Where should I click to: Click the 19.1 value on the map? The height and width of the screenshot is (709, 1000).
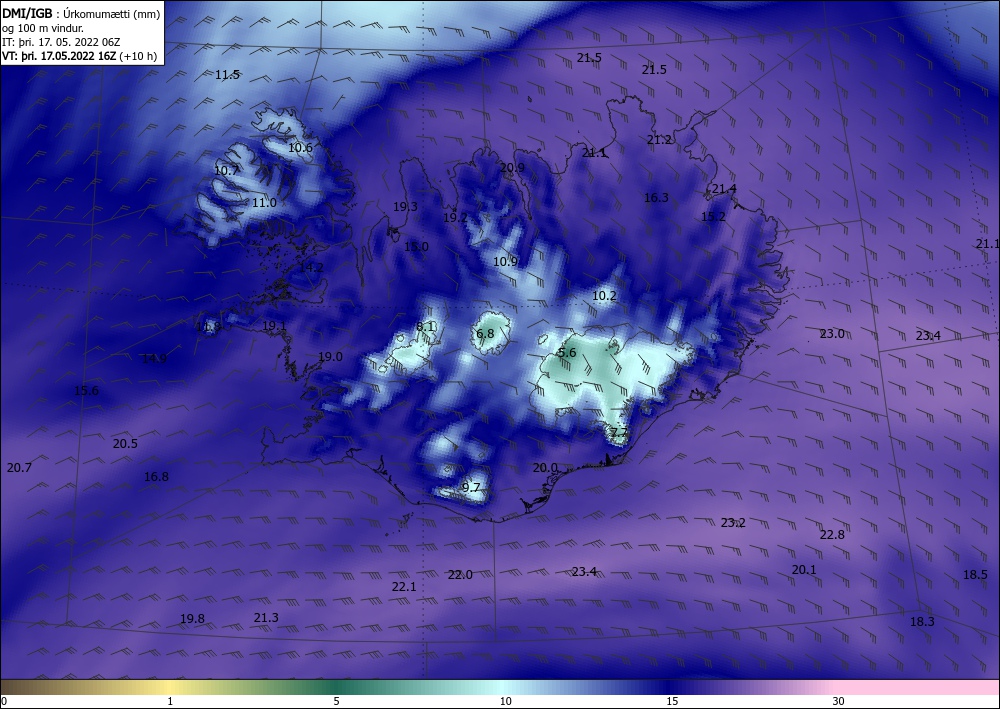point(274,326)
